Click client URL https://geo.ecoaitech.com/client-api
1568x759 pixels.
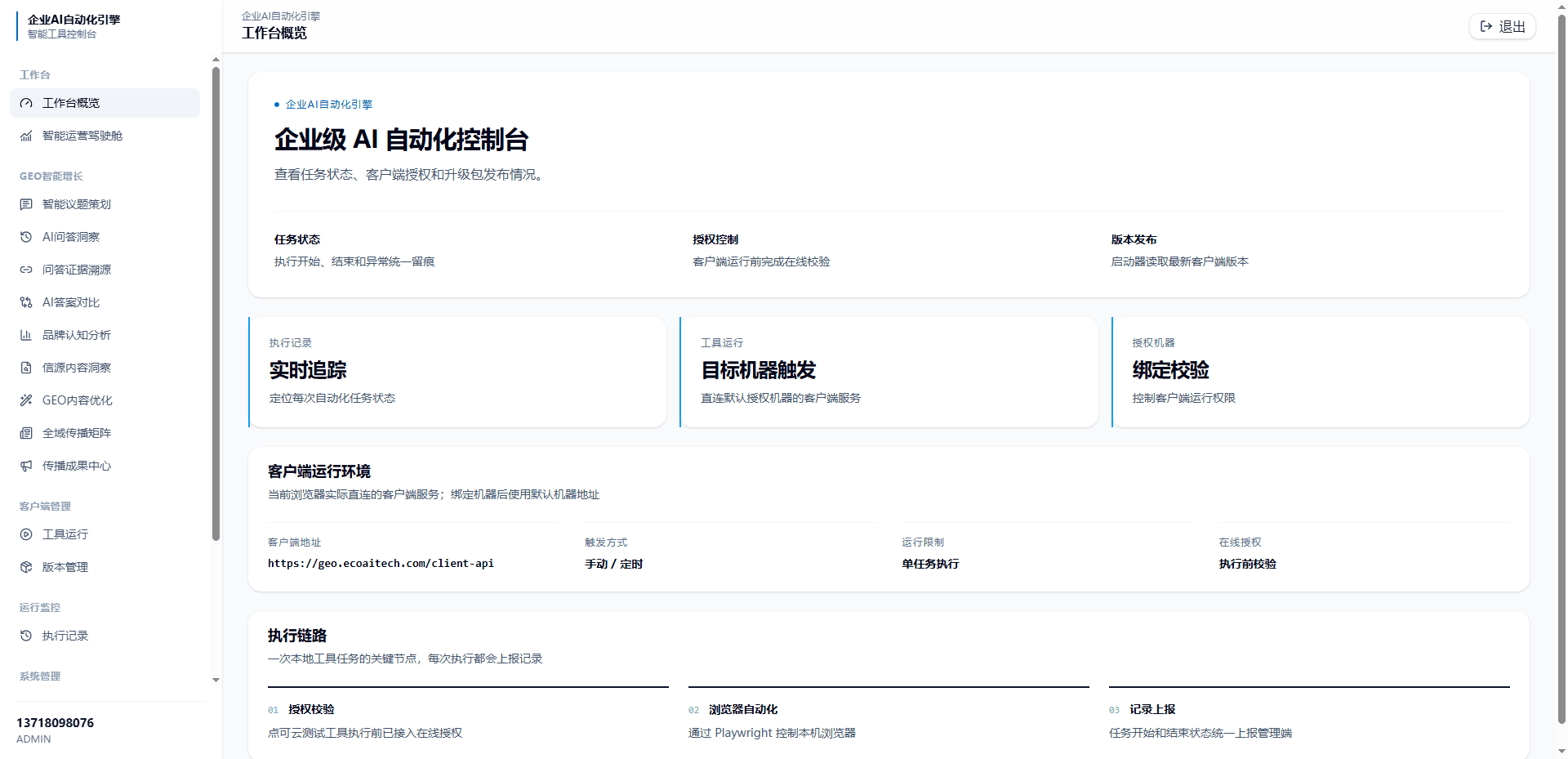pyautogui.click(x=381, y=564)
